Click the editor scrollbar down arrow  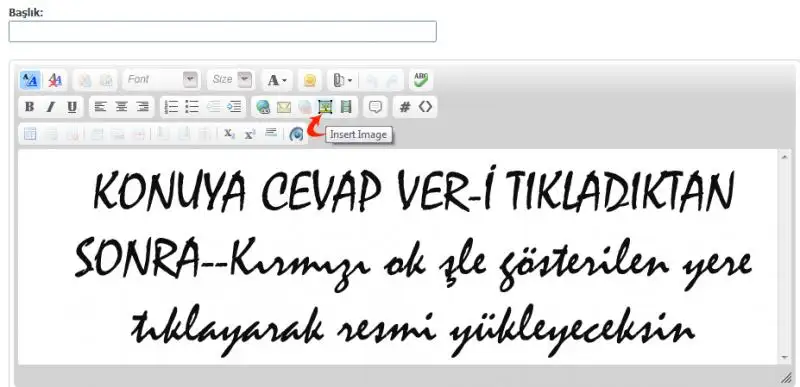(x=785, y=357)
